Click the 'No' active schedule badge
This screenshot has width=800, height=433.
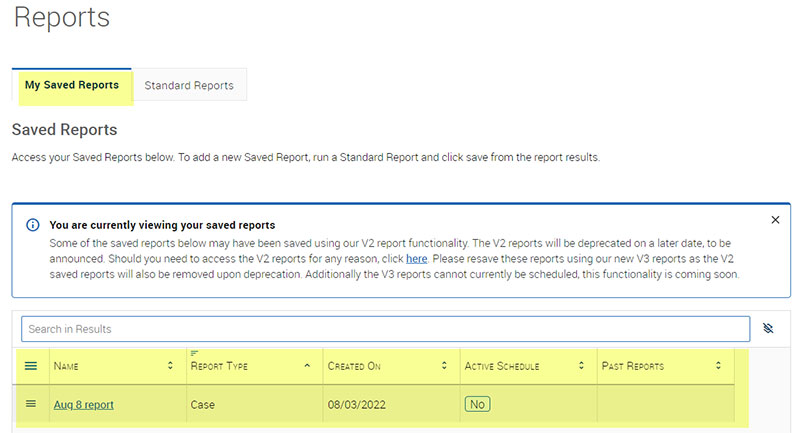[x=477, y=405]
